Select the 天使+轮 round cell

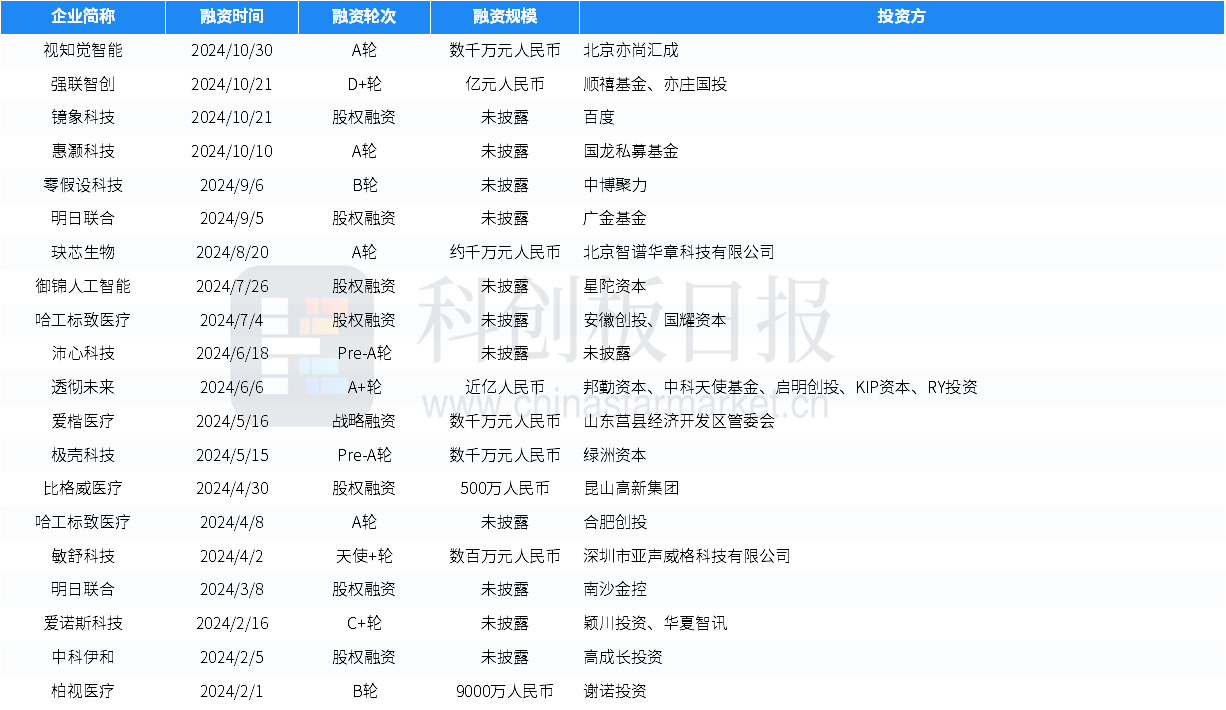tap(364, 556)
